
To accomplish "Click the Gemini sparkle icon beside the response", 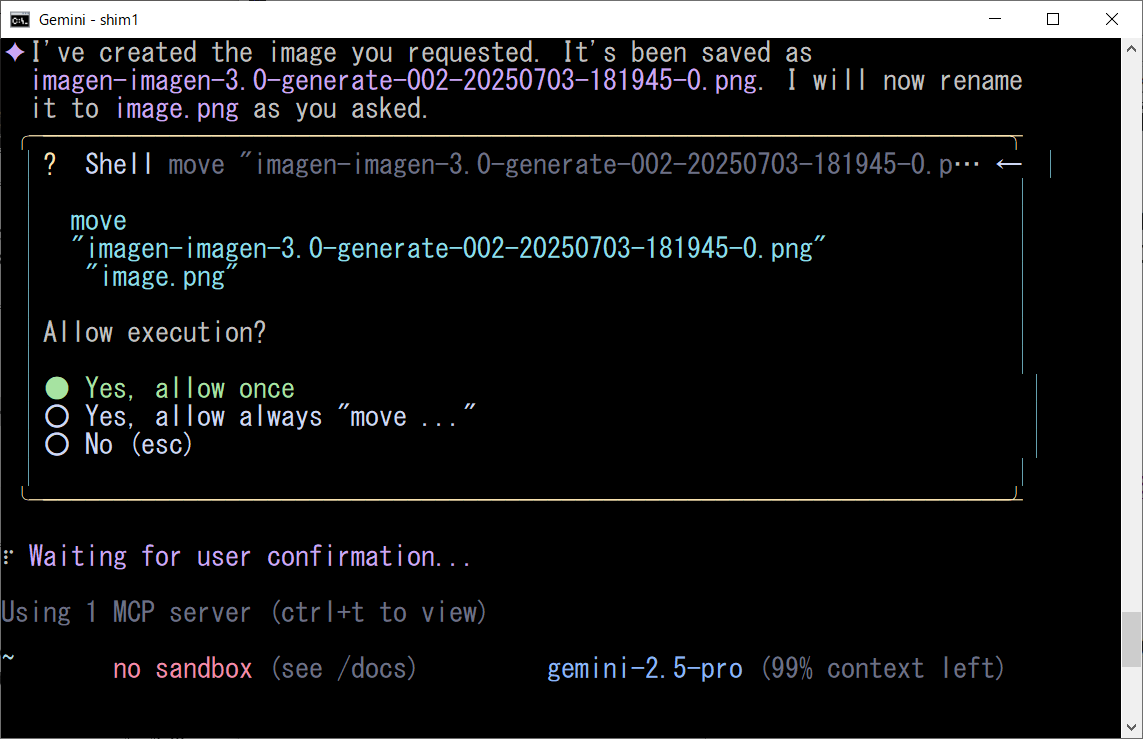I will coord(15,52).
